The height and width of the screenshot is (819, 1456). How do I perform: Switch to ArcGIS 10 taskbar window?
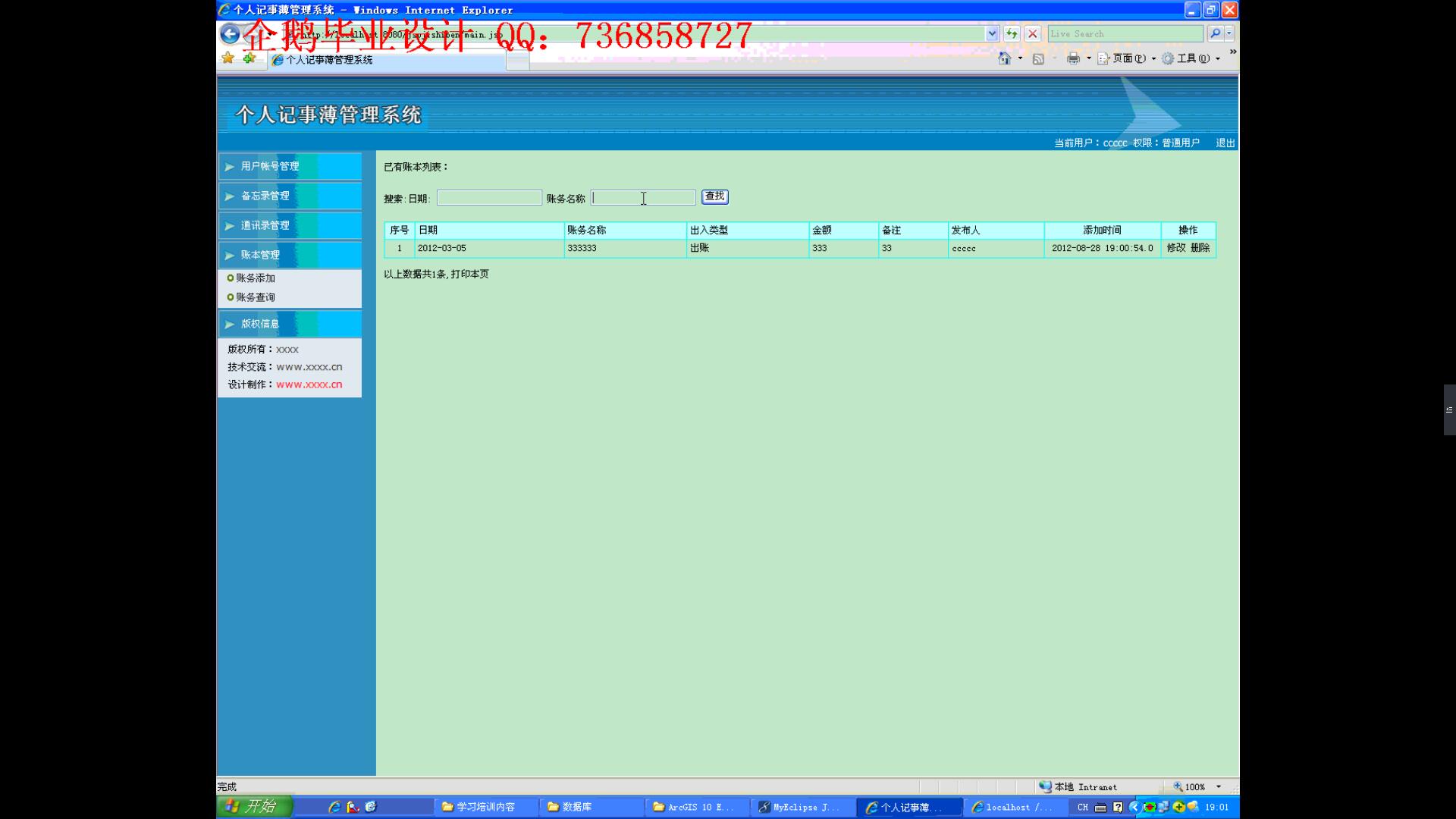click(x=697, y=808)
